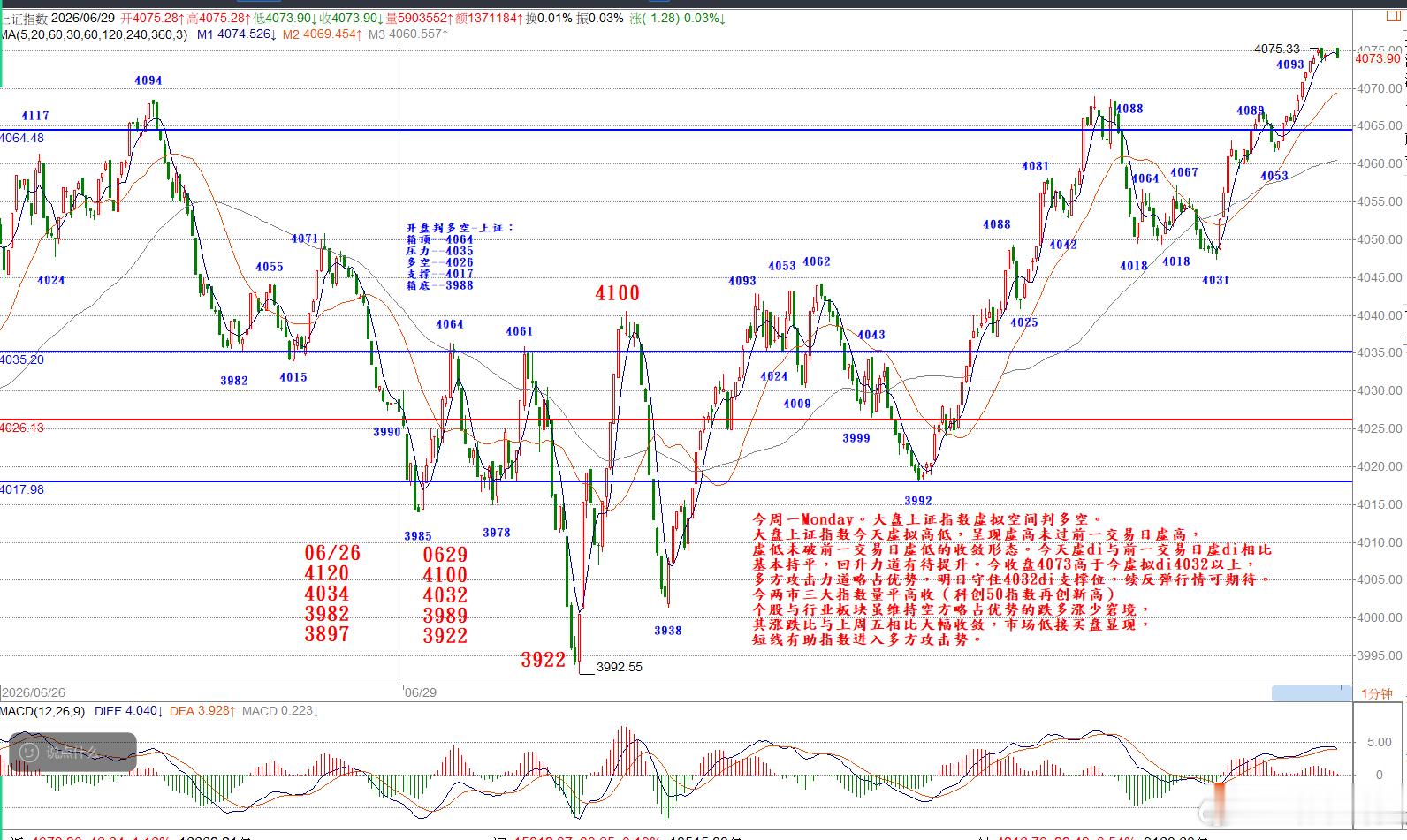Click the smiley emoji icon in comment box
Screen dimensions: 1407x840
point(28,753)
